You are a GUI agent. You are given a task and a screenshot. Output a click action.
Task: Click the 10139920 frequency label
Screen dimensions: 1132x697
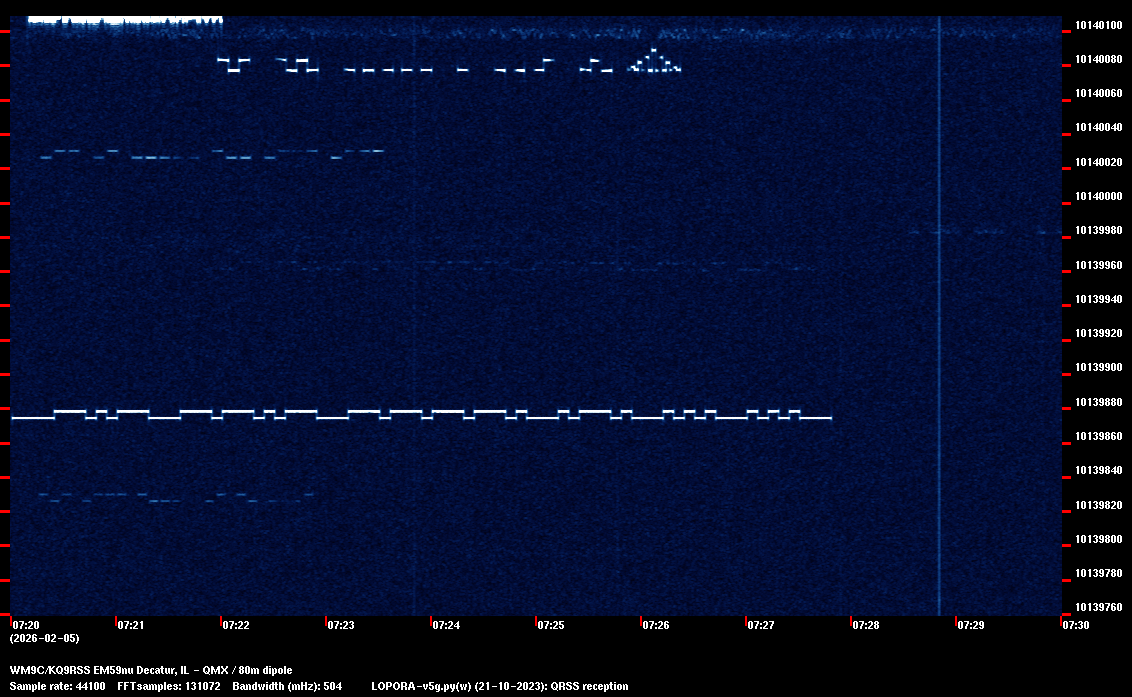[1097, 333]
